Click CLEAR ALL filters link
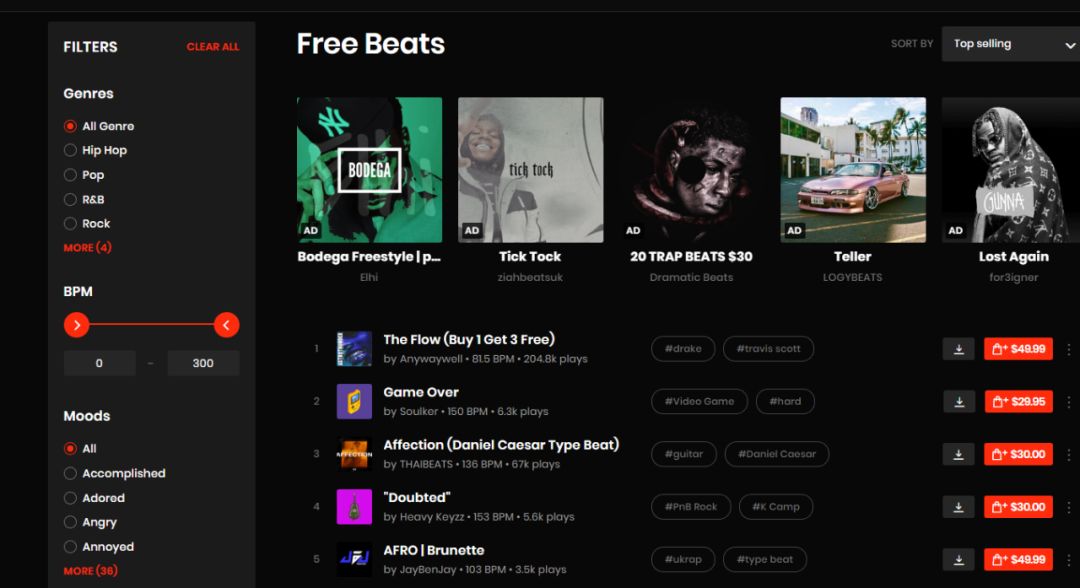This screenshot has height=588, width=1080. click(x=213, y=47)
